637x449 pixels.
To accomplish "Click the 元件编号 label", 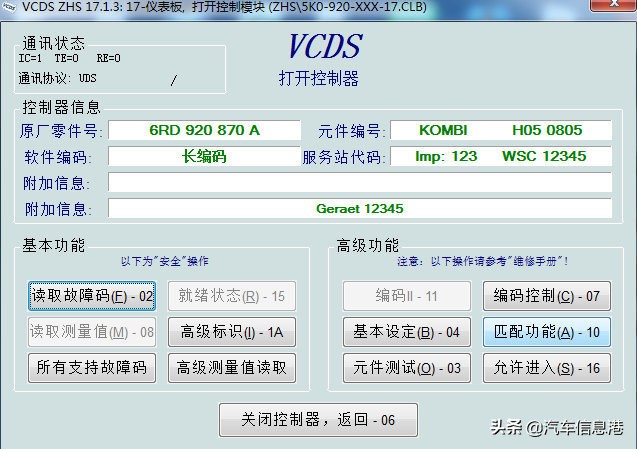I will click(352, 131).
